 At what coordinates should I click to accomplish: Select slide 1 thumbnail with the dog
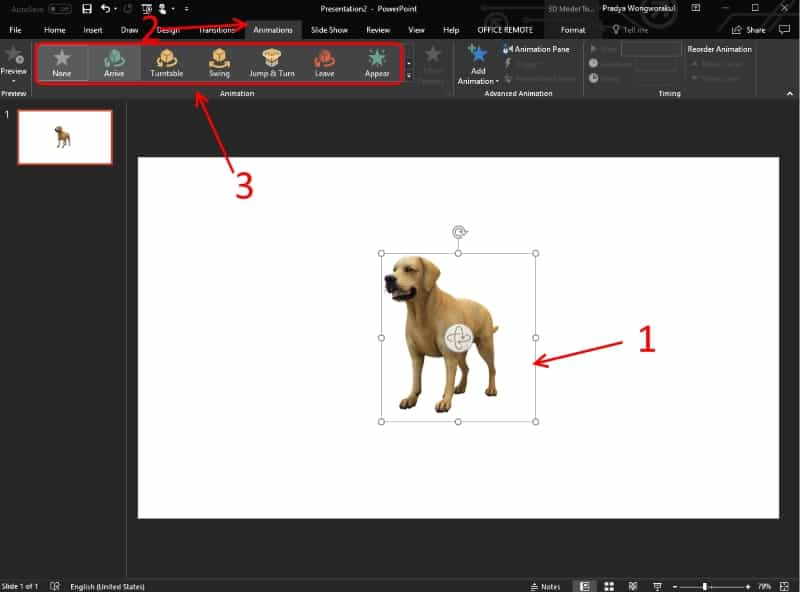pos(65,137)
